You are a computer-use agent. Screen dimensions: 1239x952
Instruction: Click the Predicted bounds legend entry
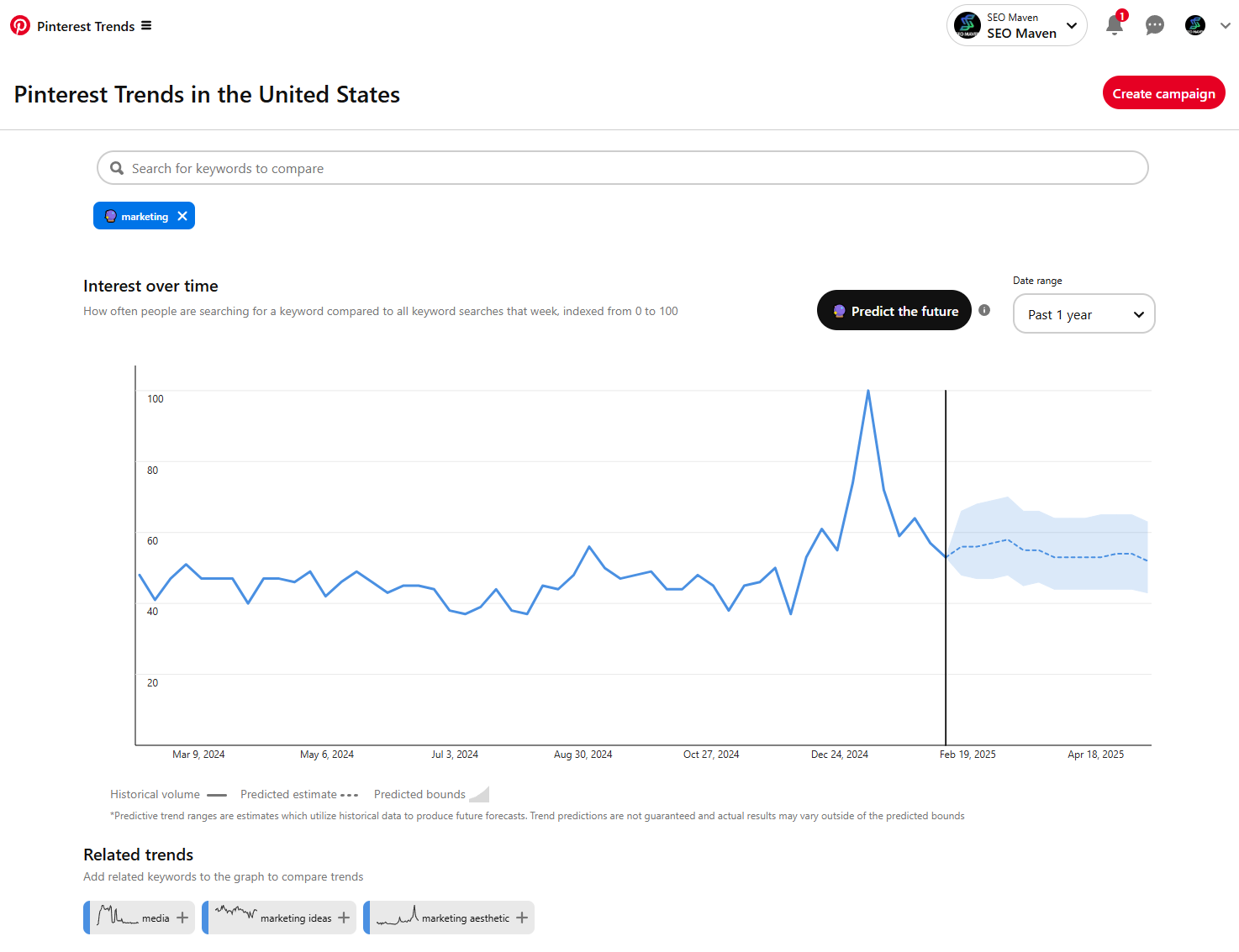click(x=431, y=794)
